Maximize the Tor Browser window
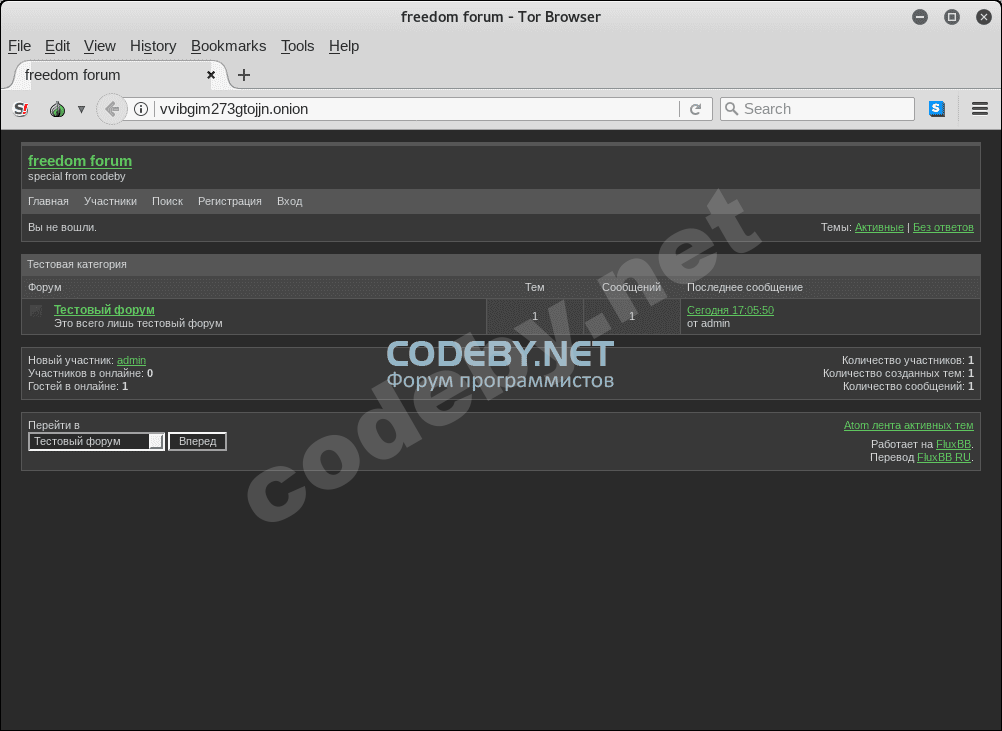Viewport: 1002px width, 731px height. click(x=952, y=17)
